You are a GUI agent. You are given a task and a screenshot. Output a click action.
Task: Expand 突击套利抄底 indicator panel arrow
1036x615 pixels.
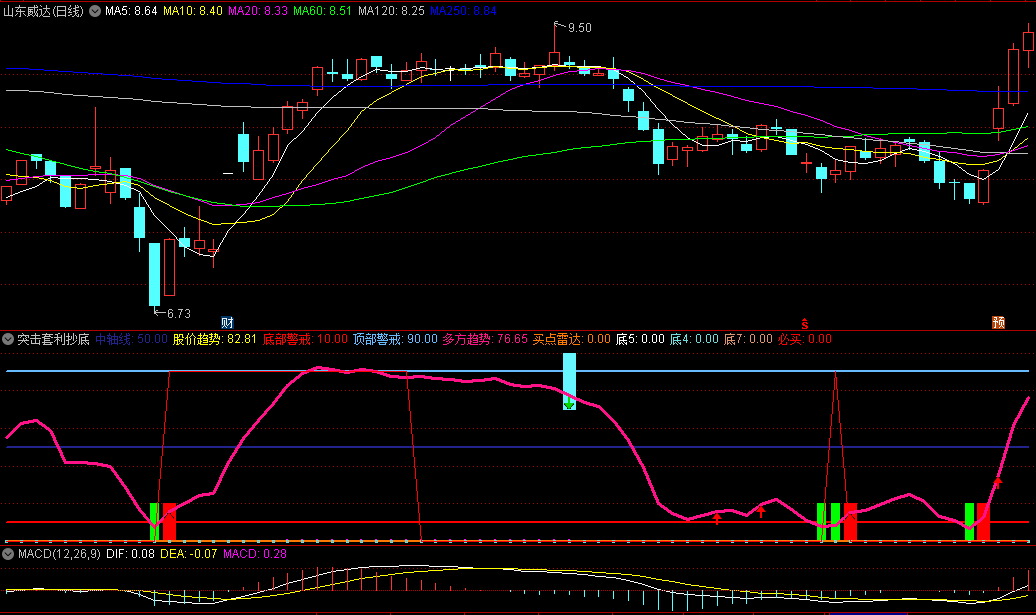tap(8, 340)
